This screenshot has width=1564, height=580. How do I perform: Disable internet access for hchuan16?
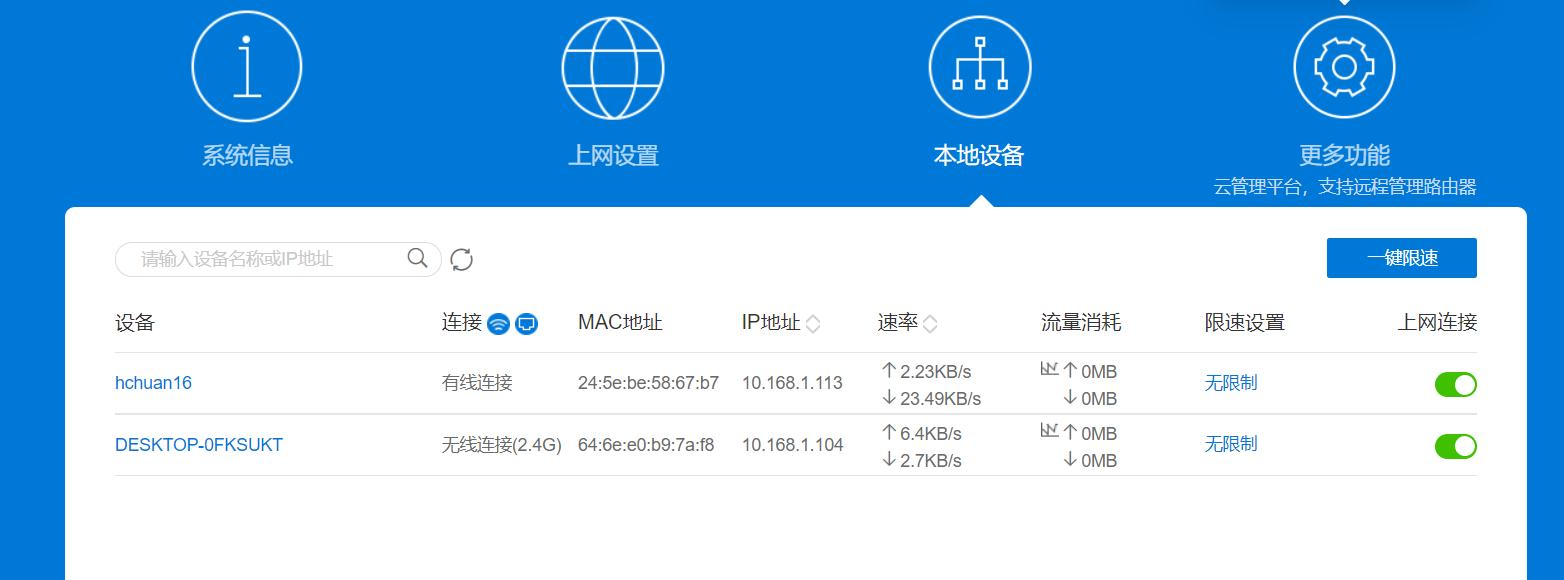tap(1456, 384)
